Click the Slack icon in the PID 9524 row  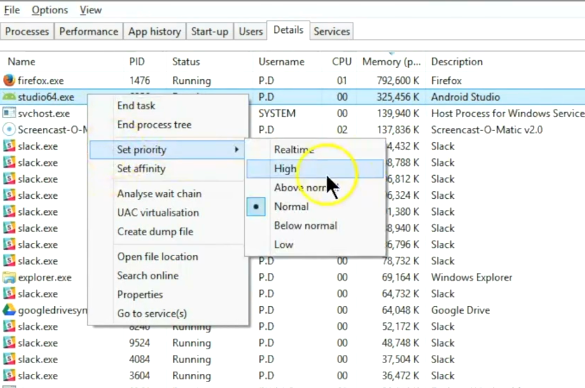pos(9,343)
